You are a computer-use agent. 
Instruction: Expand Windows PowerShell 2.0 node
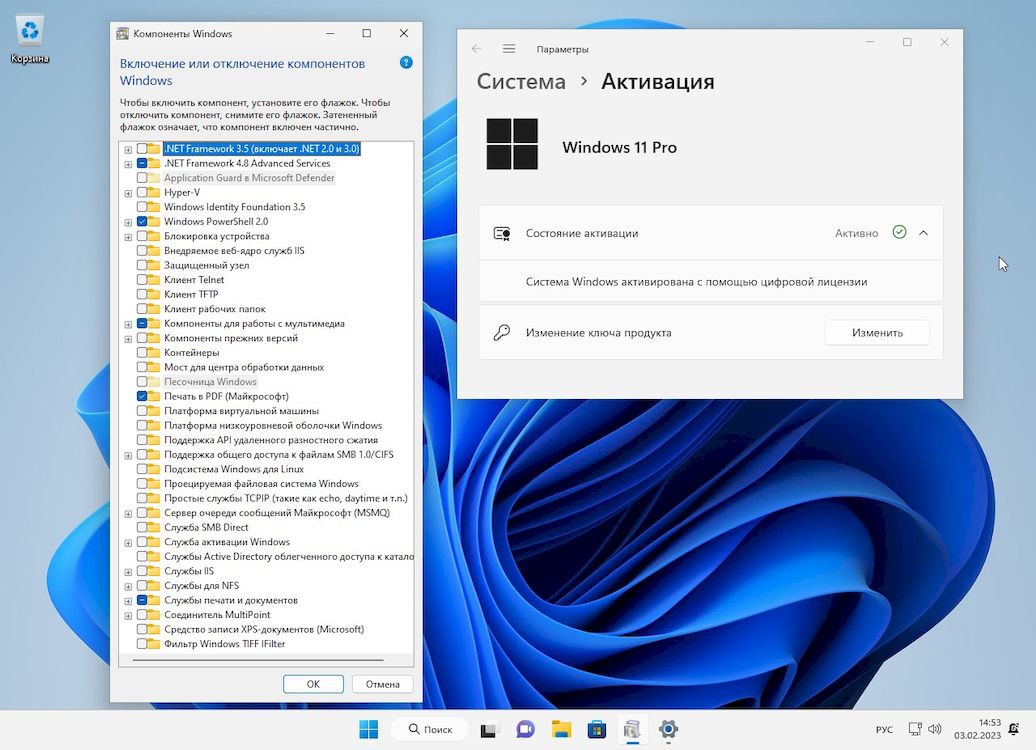pos(128,222)
